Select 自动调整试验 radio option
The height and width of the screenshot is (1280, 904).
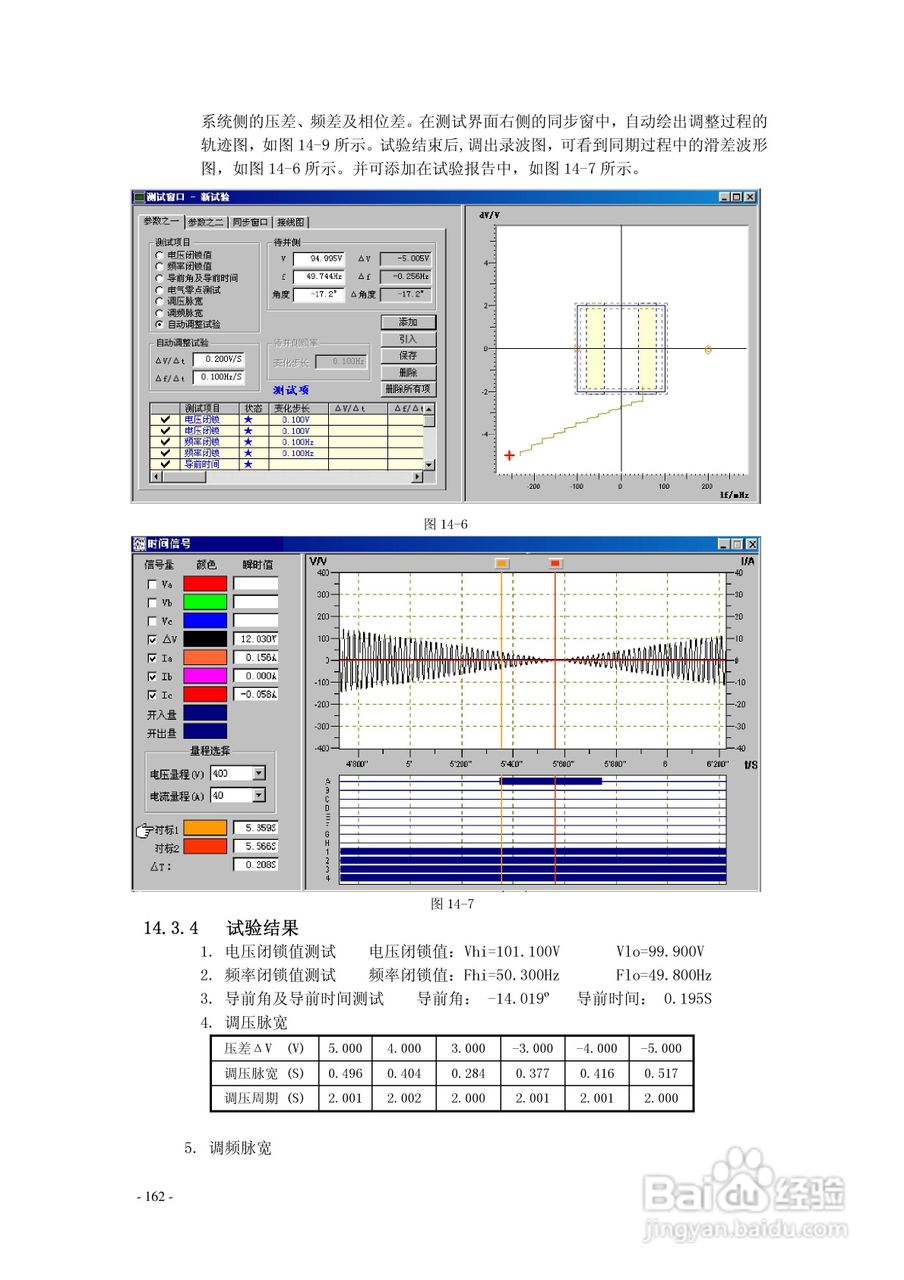(159, 325)
